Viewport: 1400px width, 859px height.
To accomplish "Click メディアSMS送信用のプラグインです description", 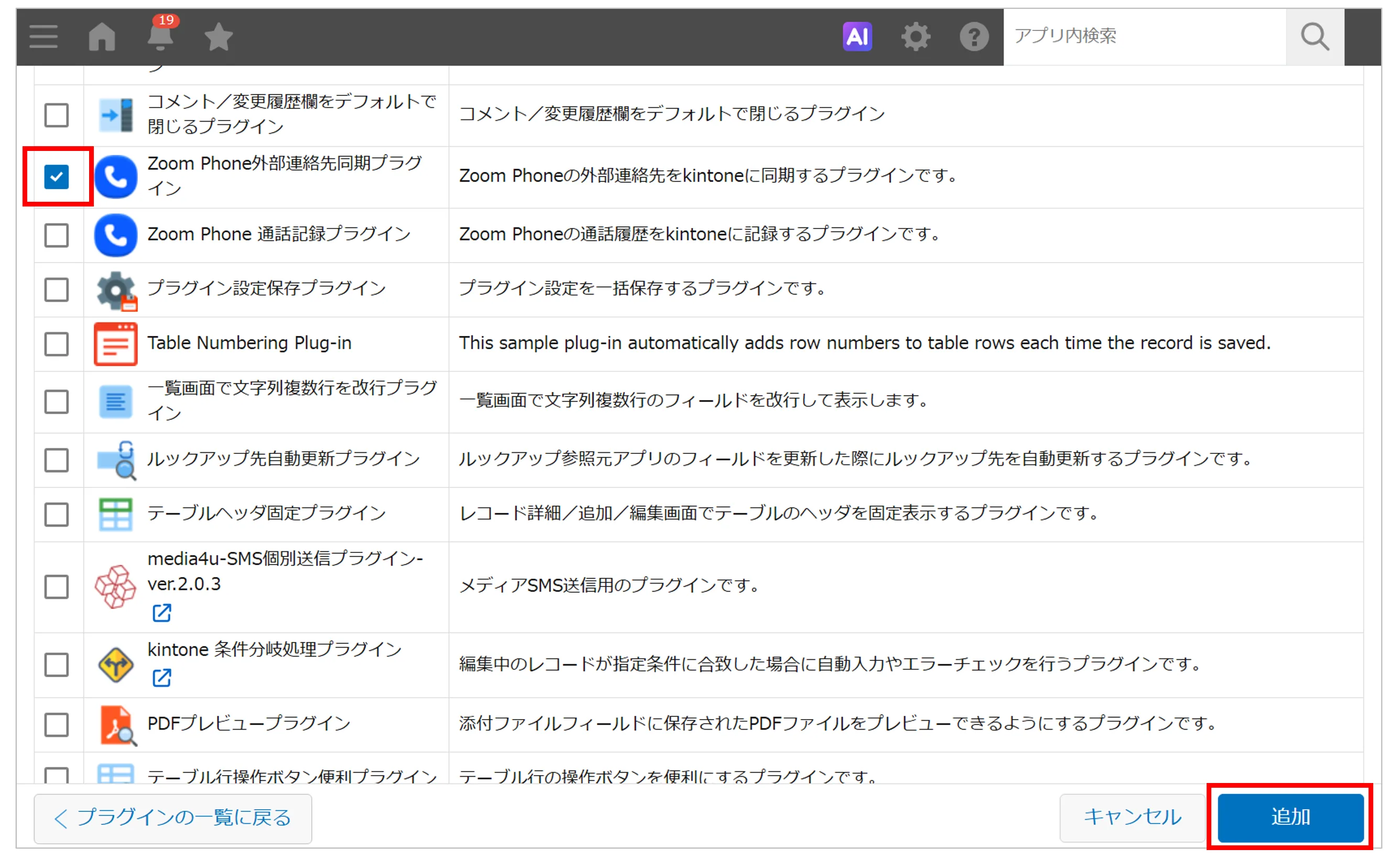I will pyautogui.click(x=609, y=585).
